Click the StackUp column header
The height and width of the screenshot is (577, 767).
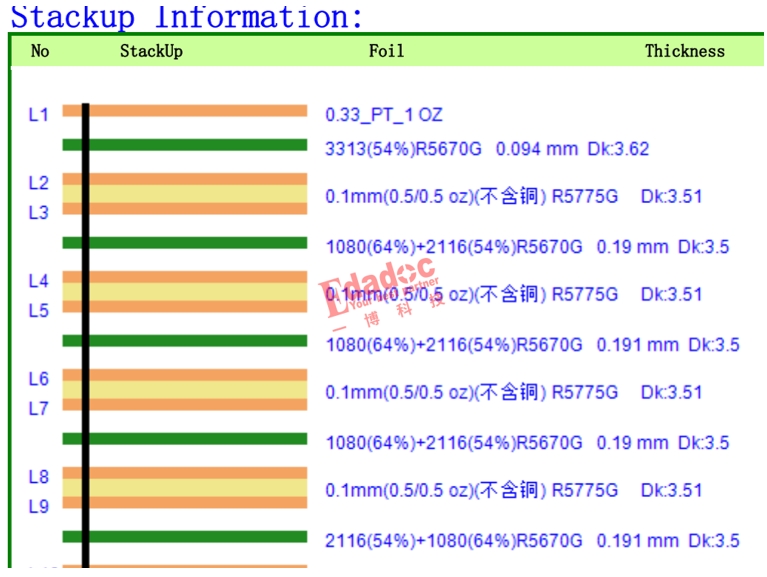[152, 51]
